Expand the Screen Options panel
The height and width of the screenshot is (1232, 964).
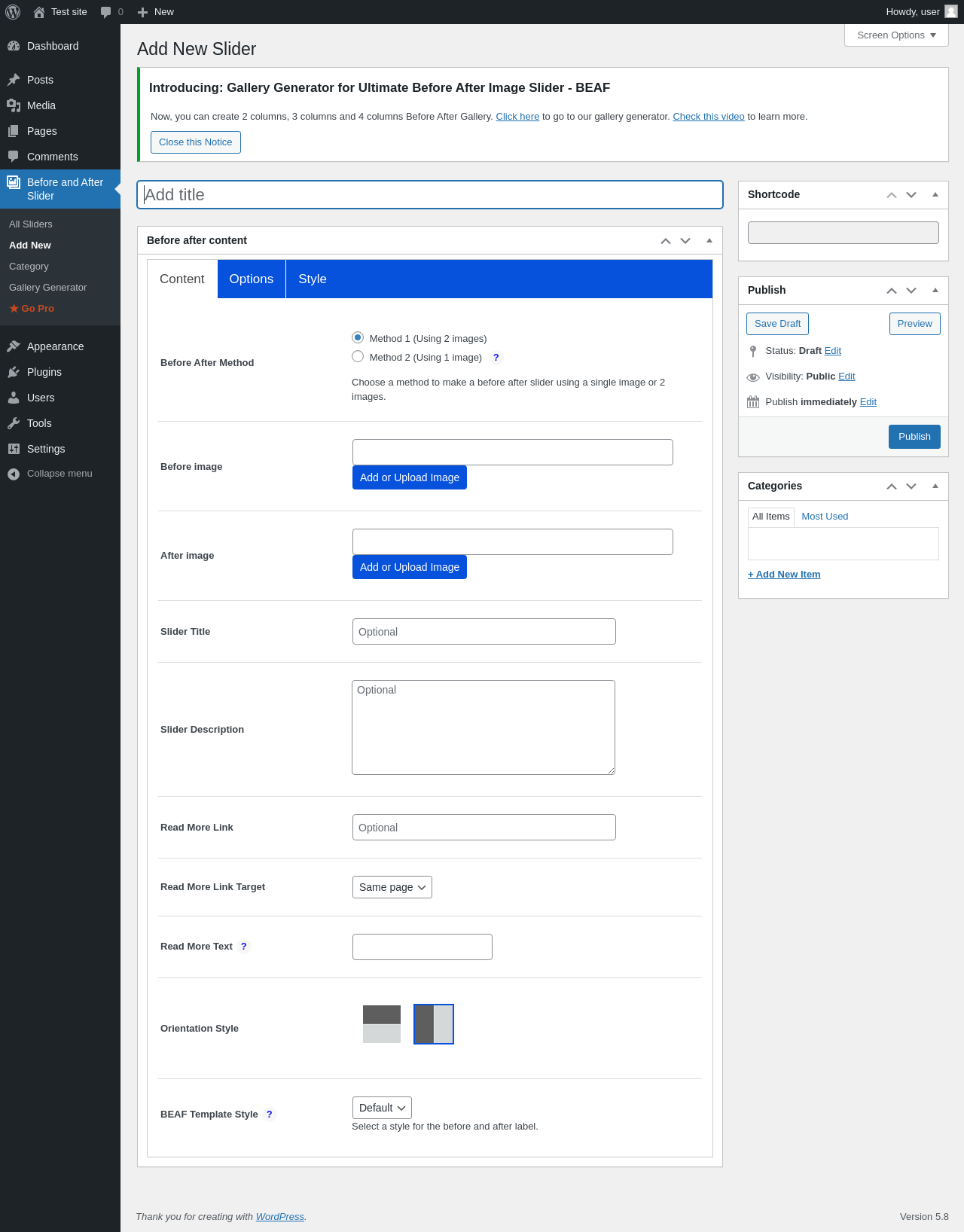click(x=896, y=35)
